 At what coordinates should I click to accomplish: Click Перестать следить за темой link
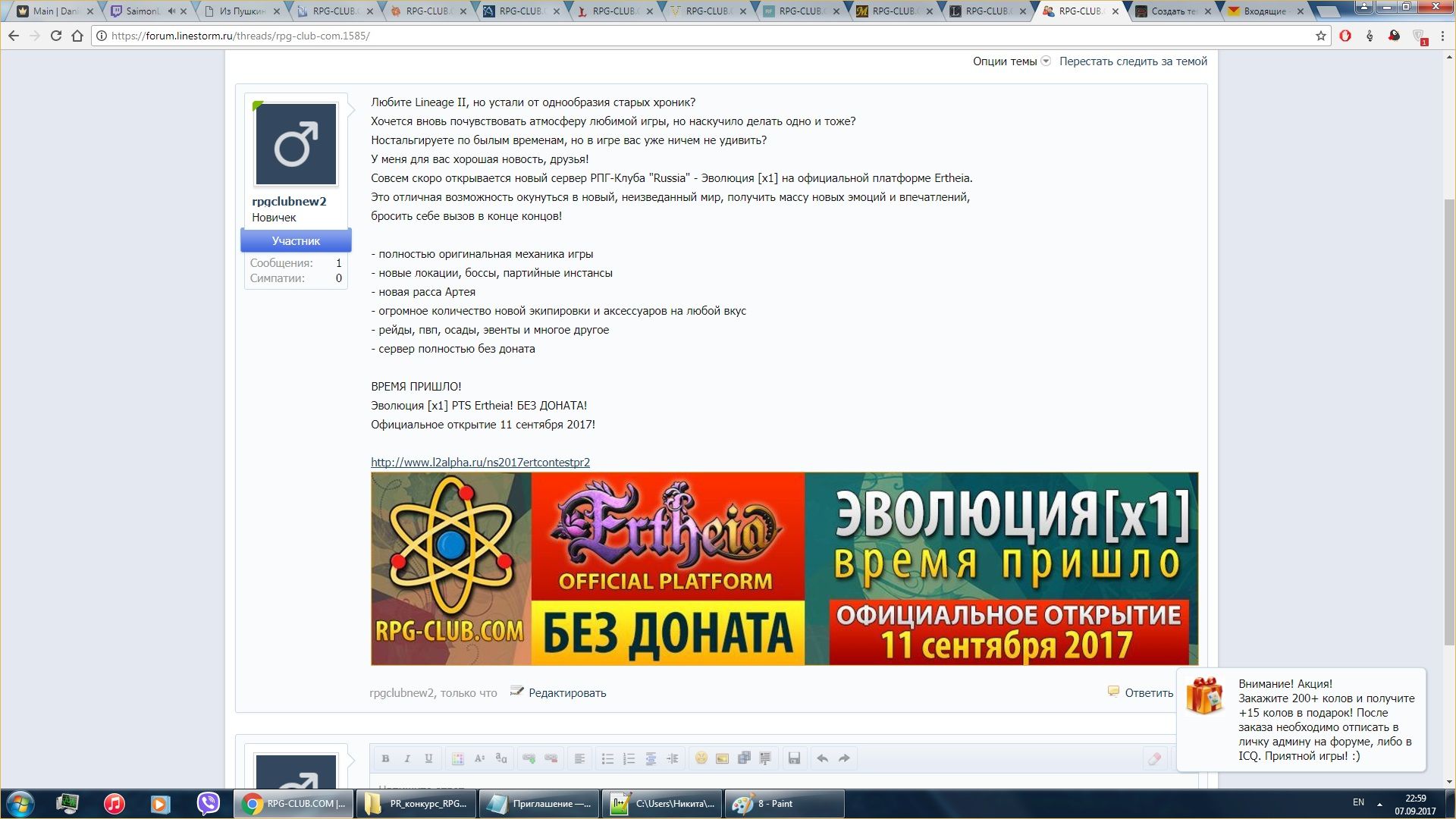coord(1133,61)
